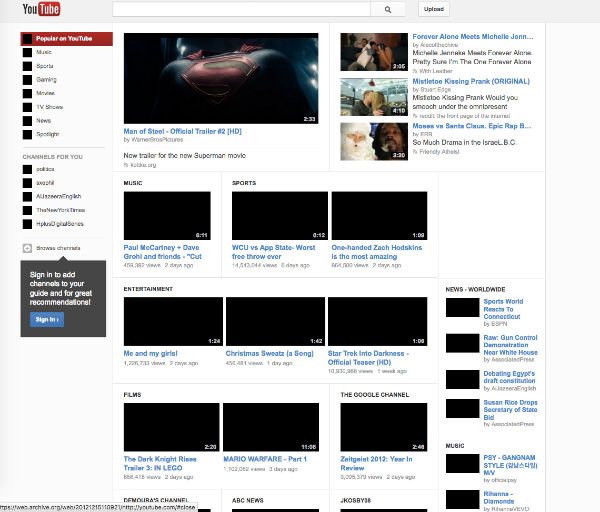Screen dimensions: 600x512
Task: Play the Man of Steel trailer thumbnail
Action: point(221,79)
